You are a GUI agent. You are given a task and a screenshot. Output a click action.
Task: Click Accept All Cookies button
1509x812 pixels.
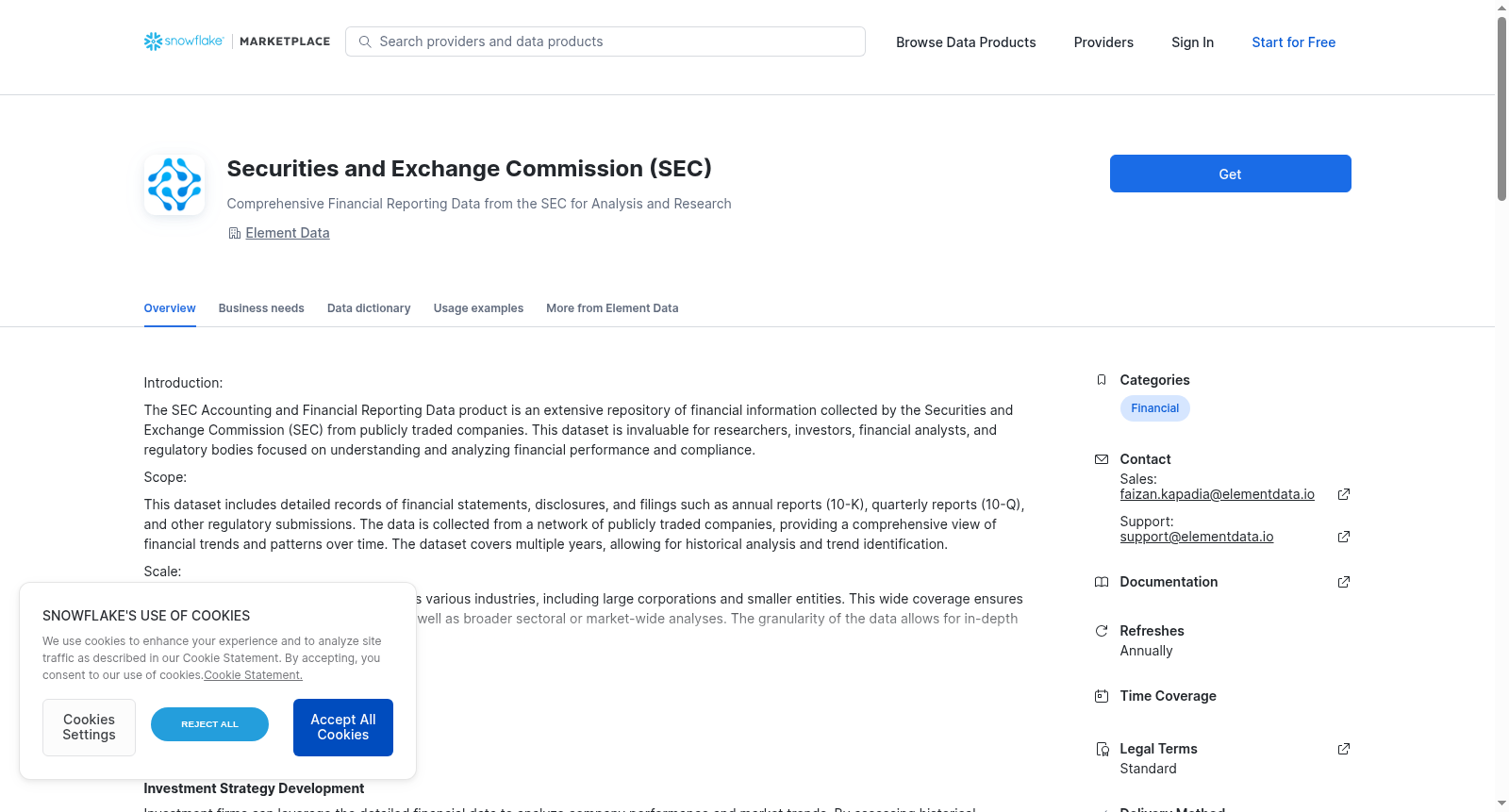click(x=343, y=727)
